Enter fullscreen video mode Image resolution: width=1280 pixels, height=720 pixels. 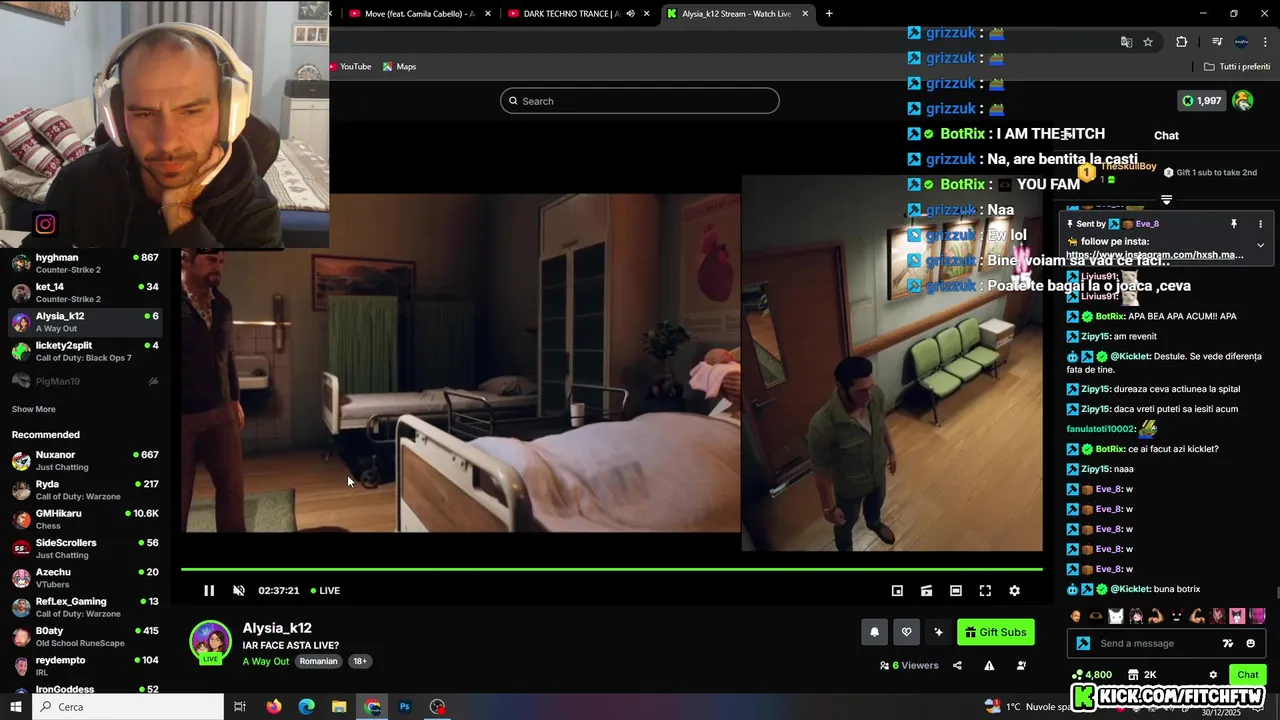pos(985,591)
